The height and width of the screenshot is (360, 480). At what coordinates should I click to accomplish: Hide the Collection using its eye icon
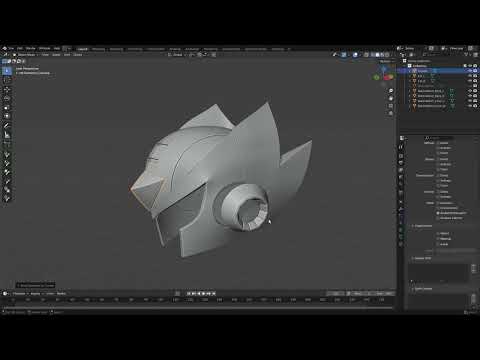coord(470,66)
